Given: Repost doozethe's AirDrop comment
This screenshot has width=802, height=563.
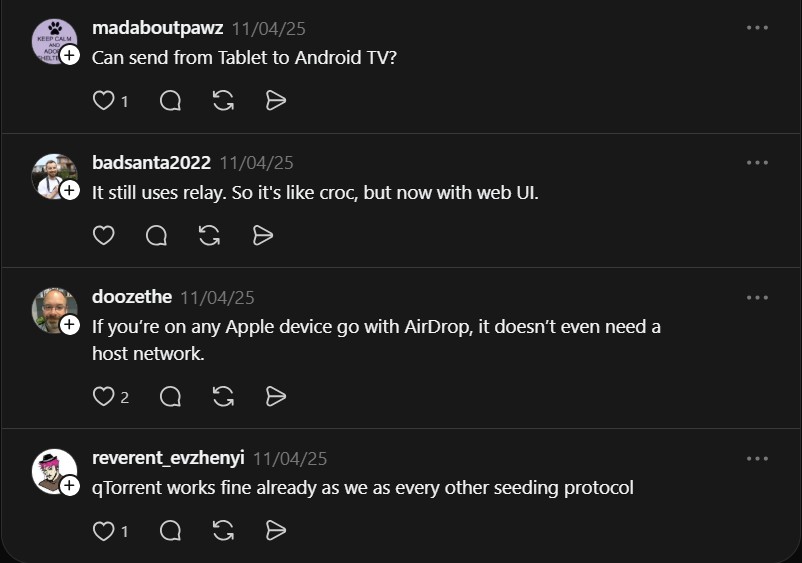Looking at the screenshot, I should pos(223,397).
